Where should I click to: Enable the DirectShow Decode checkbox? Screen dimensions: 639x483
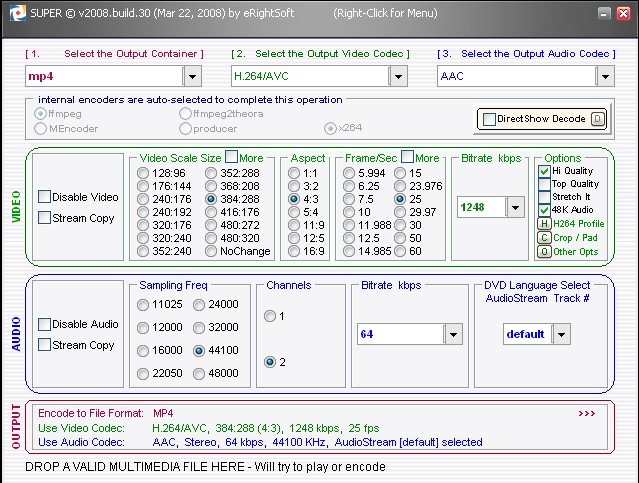(489, 119)
